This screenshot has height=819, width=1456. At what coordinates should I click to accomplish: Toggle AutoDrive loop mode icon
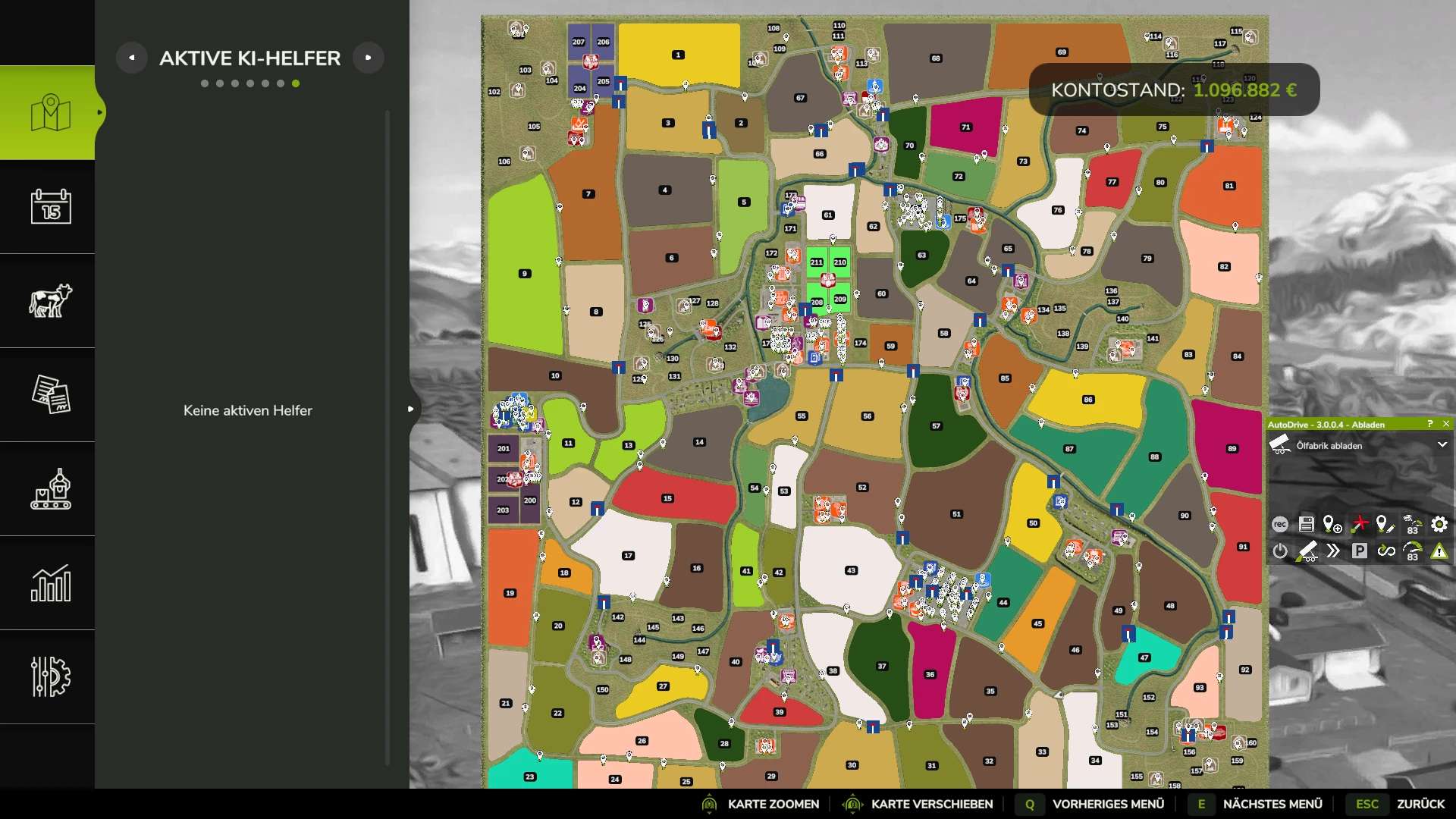1385,551
